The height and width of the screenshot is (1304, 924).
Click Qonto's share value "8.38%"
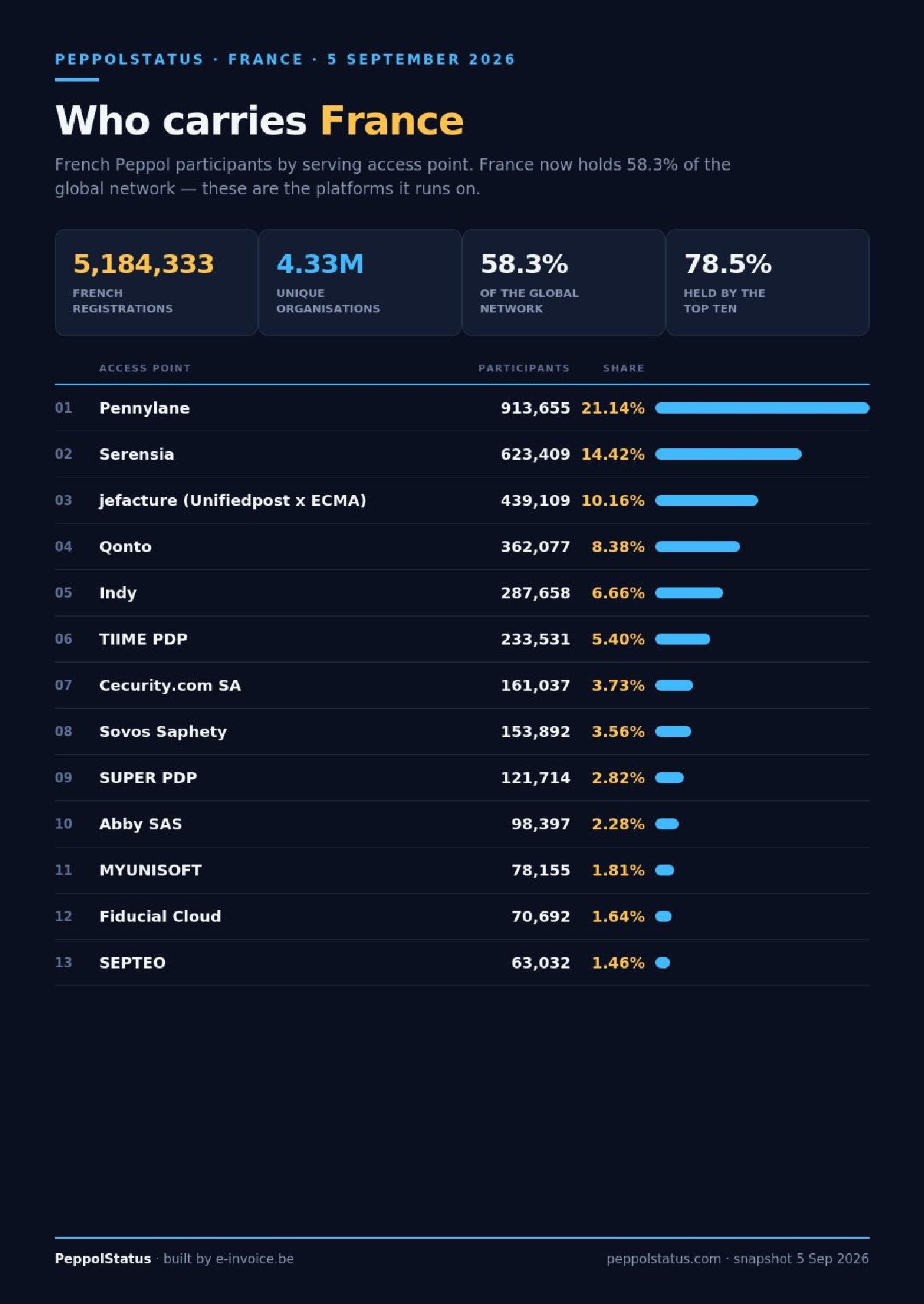pyautogui.click(x=618, y=547)
